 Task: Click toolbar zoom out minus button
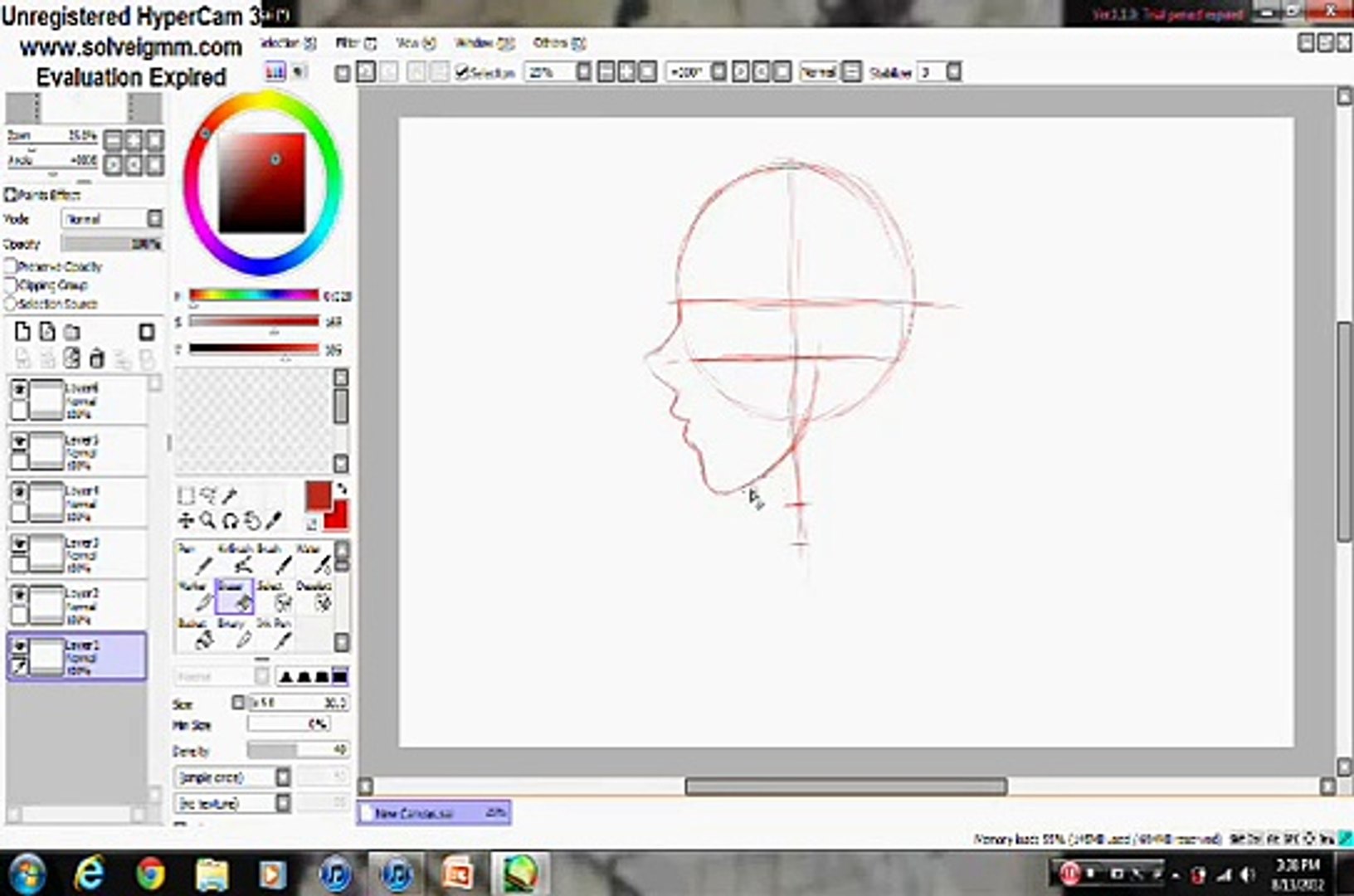(606, 72)
